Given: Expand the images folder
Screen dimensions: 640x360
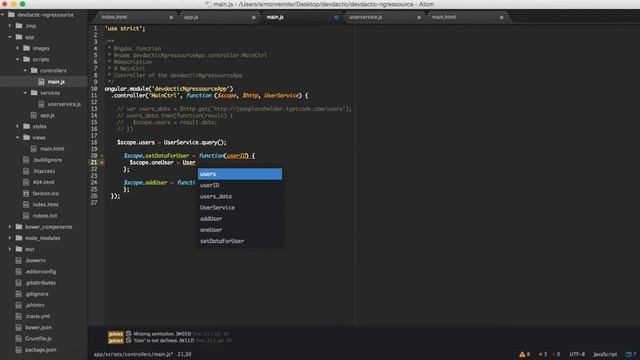Looking at the screenshot, I should 18,48.
